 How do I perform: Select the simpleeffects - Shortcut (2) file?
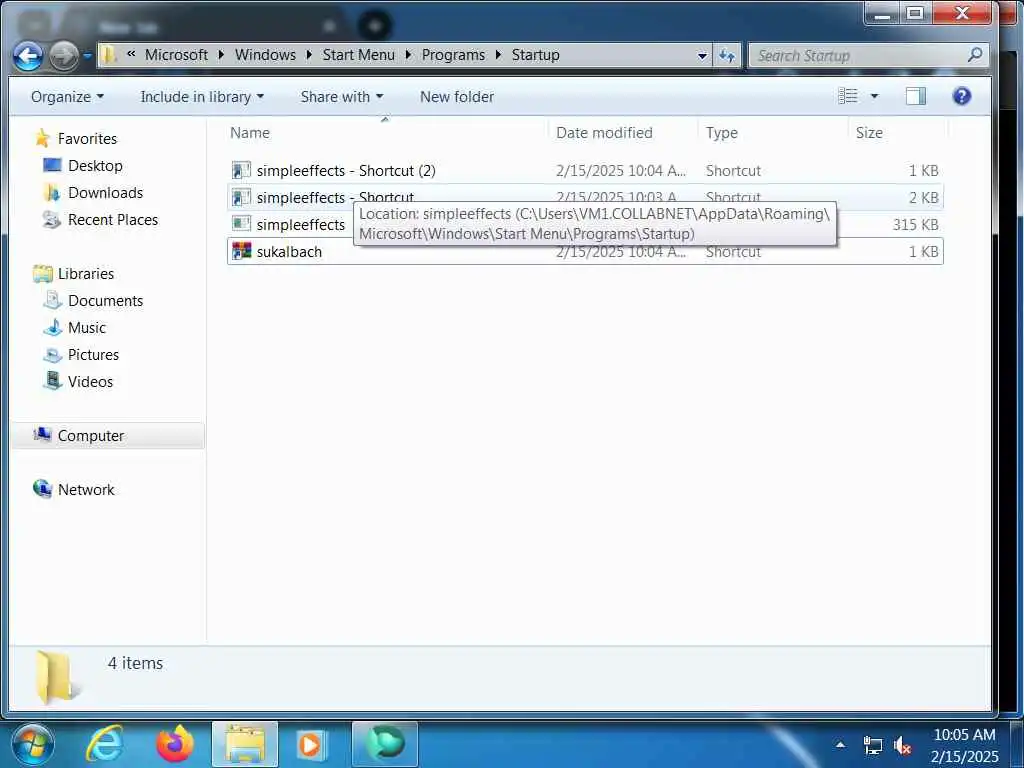click(x=346, y=170)
